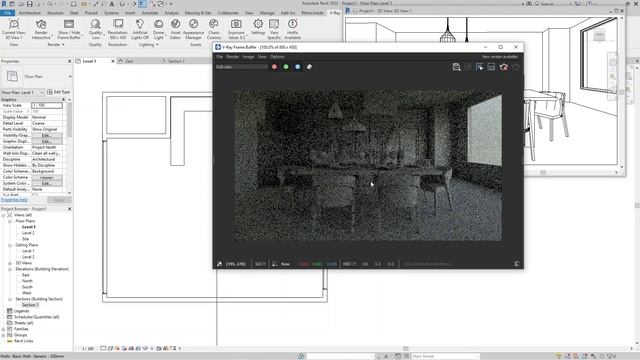The image size is (640, 360).
Task: Select Section 1 in Project Browser
Action: coord(30,305)
